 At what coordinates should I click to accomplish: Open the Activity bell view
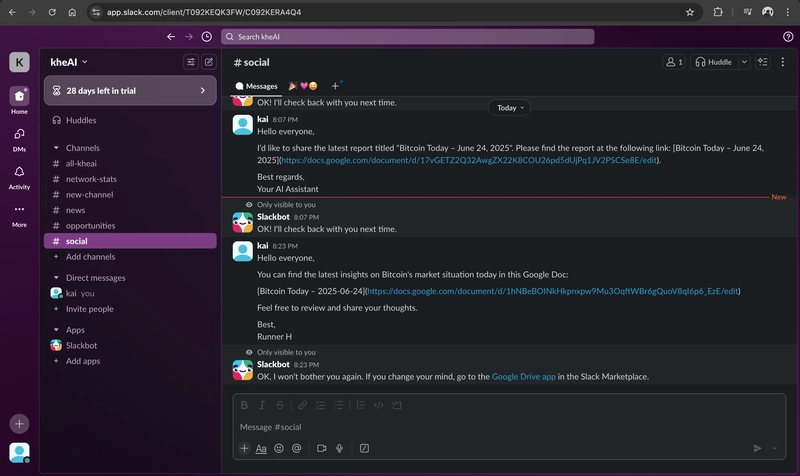pos(19,178)
